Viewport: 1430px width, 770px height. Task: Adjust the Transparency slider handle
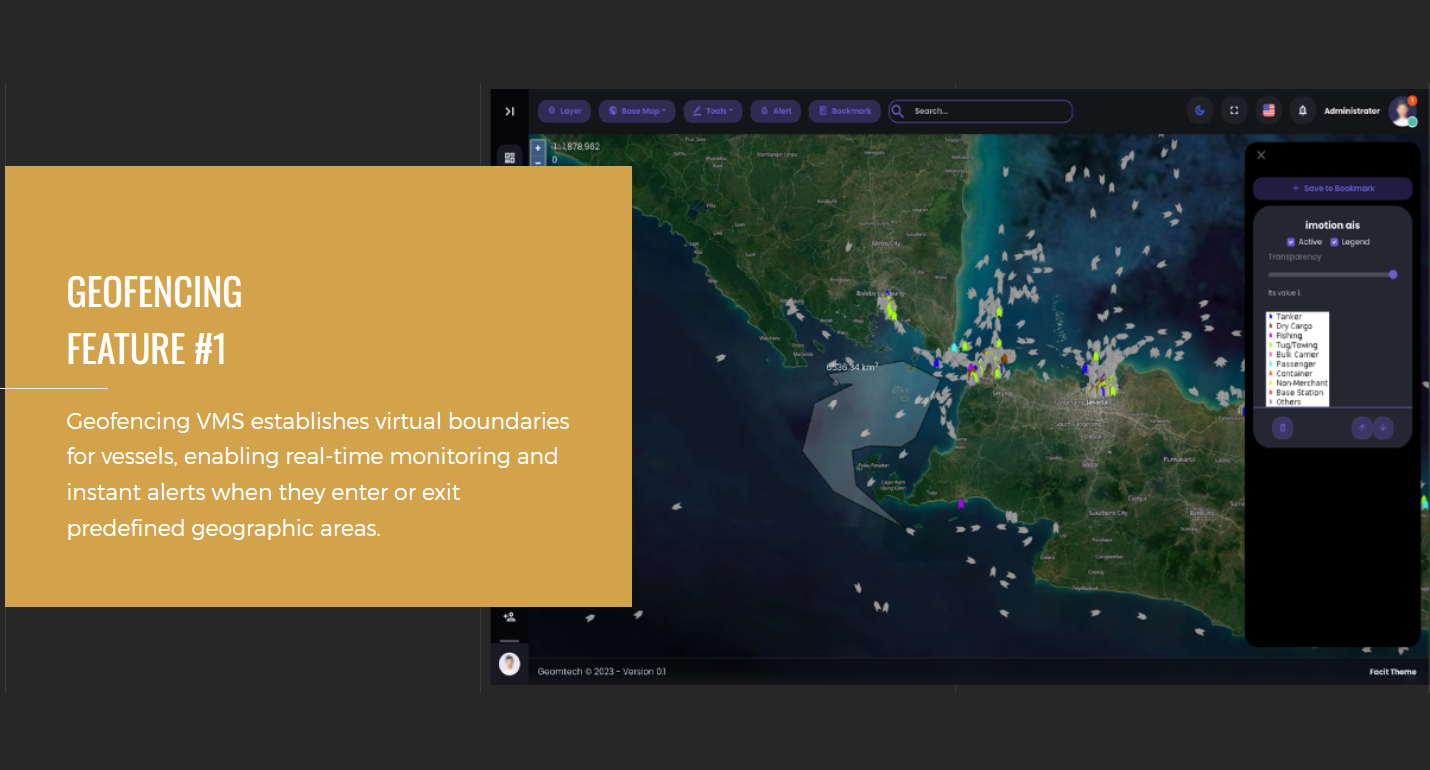pos(1393,274)
